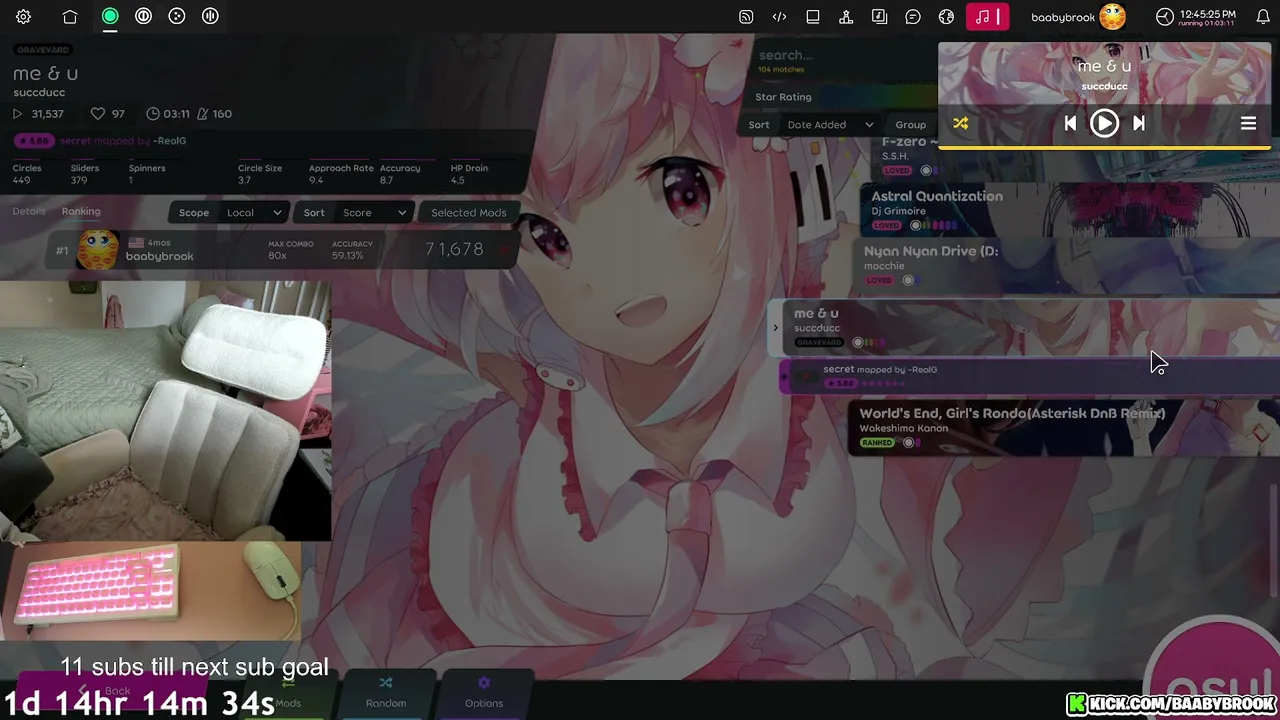Open the beatmap Options button
Image resolution: width=1280 pixels, height=720 pixels.
[x=484, y=692]
